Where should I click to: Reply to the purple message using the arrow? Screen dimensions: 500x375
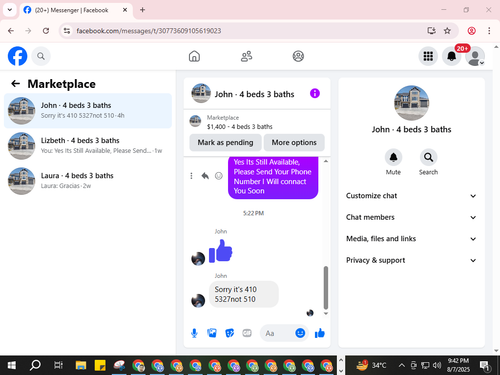click(x=205, y=176)
